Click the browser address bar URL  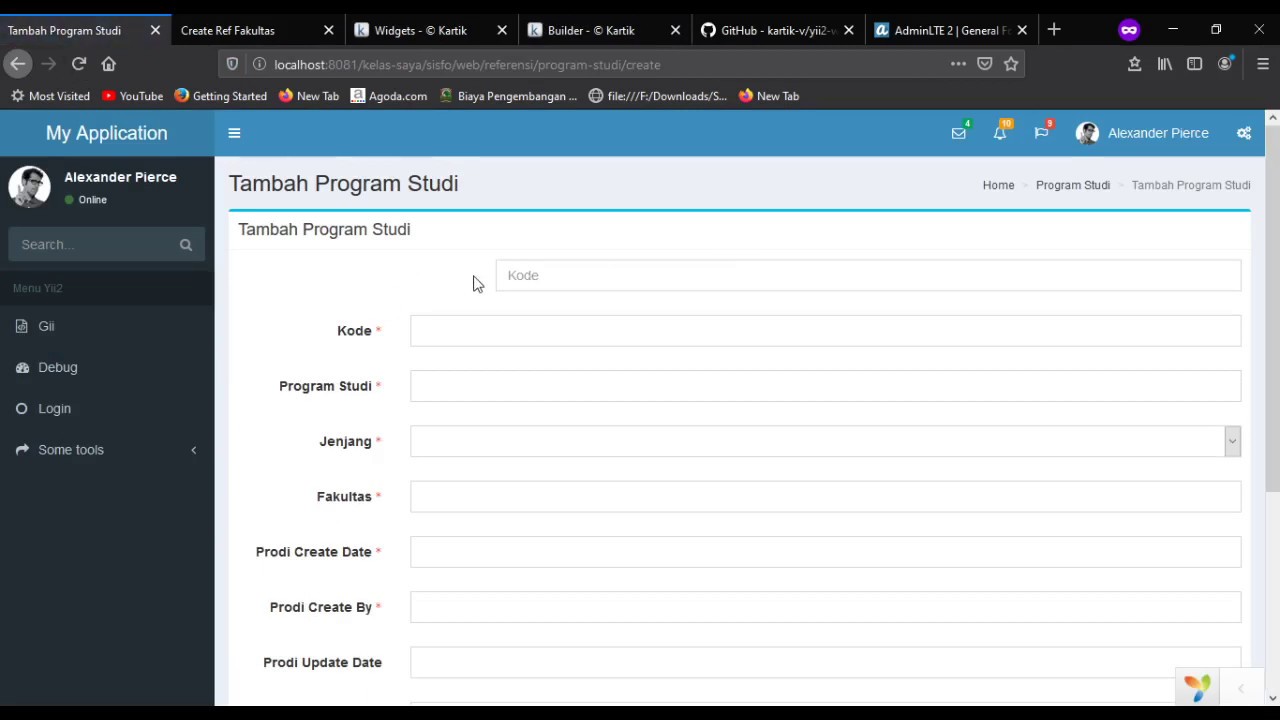click(467, 64)
